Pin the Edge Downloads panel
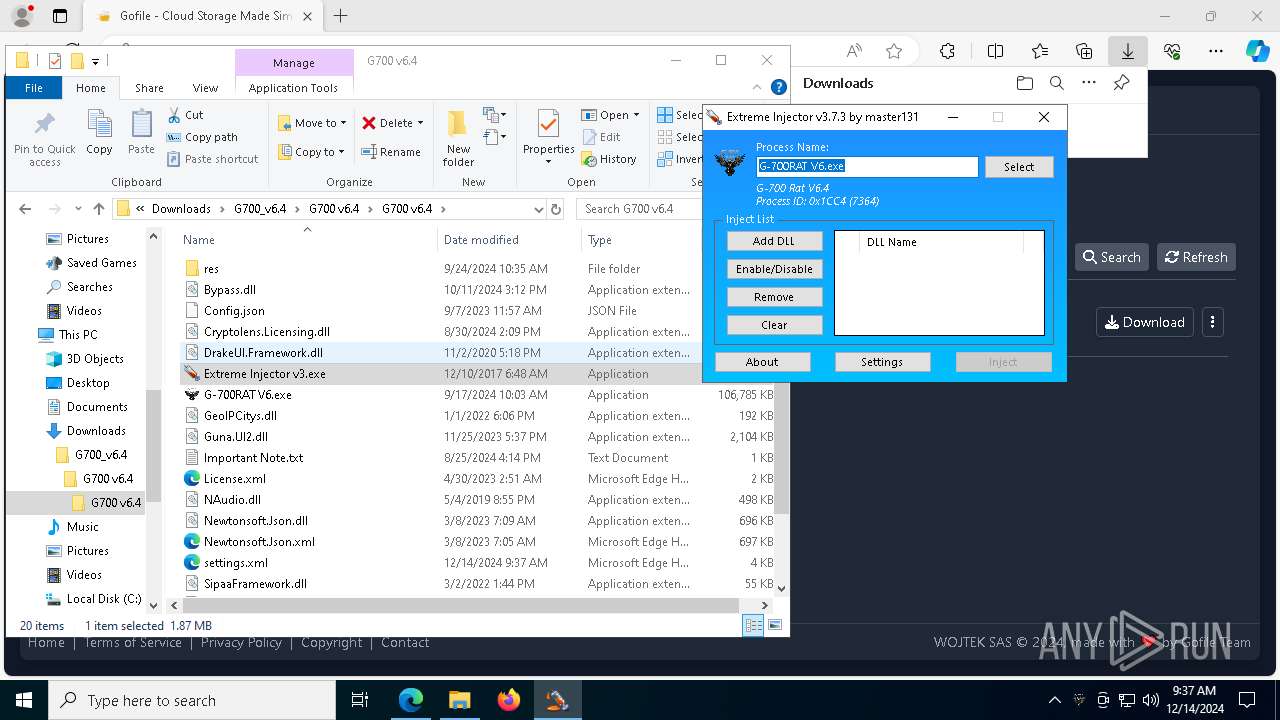Image resolution: width=1280 pixels, height=720 pixels. click(x=1121, y=83)
